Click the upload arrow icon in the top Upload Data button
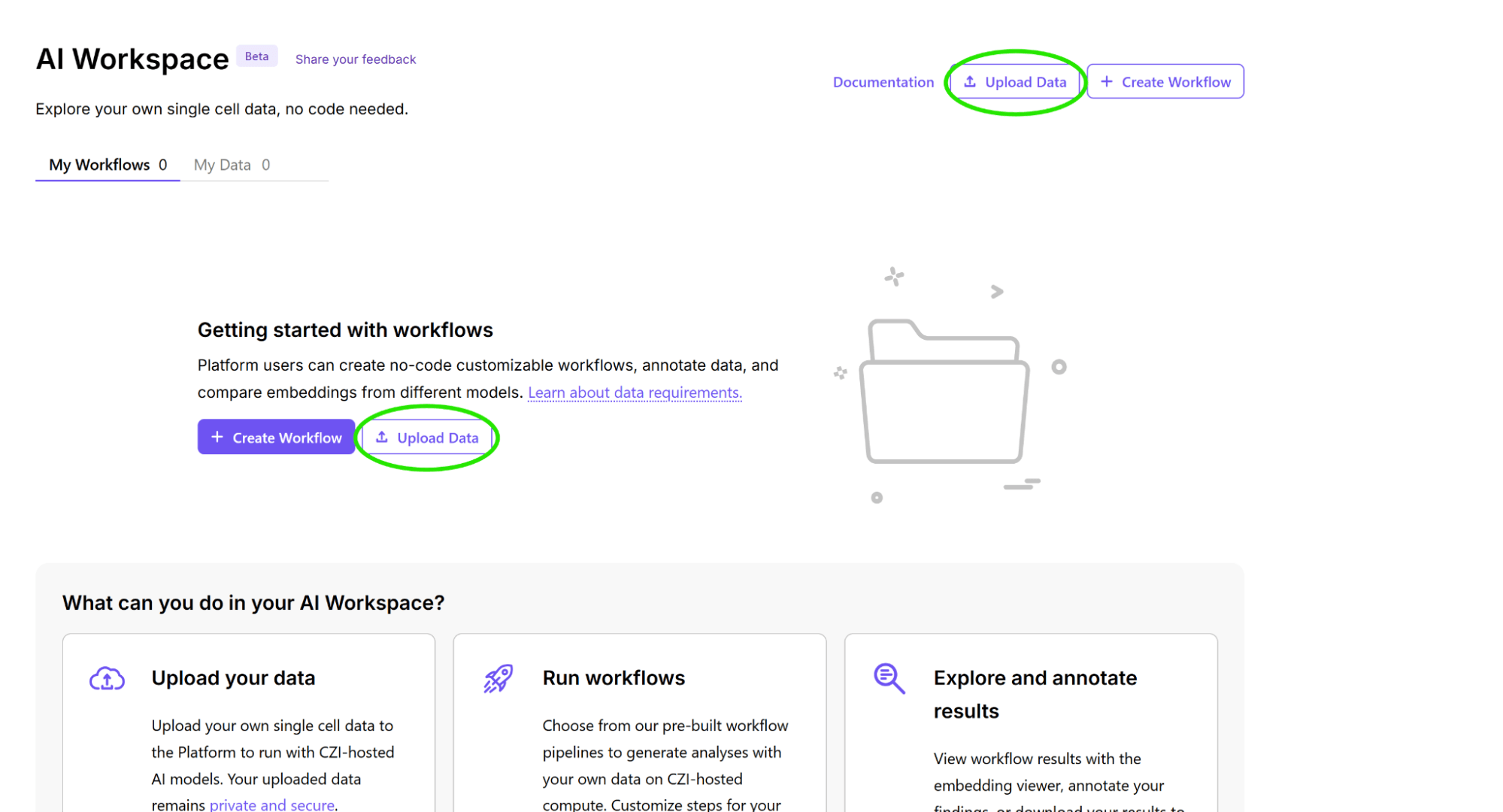This screenshot has width=1503, height=812. click(970, 82)
